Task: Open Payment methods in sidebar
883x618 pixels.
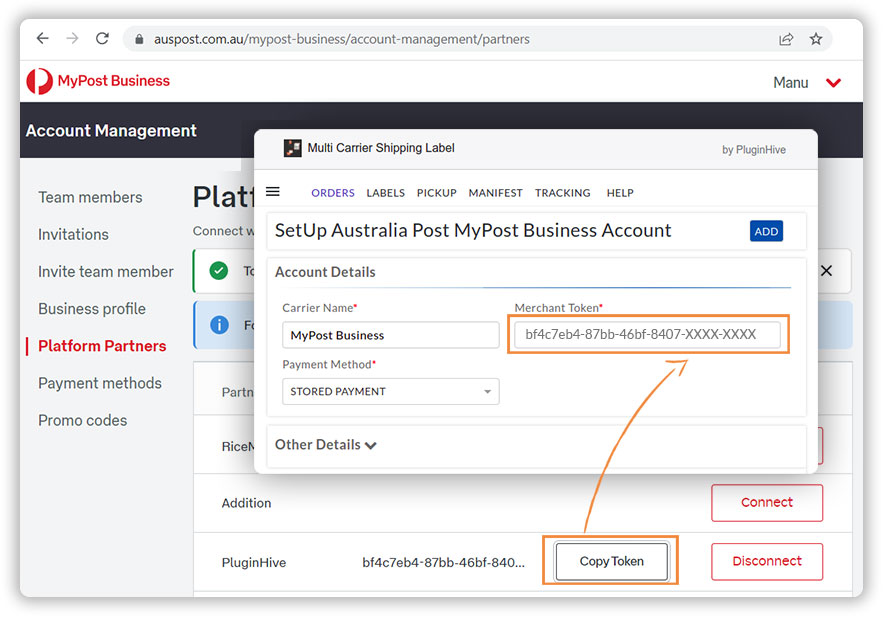Action: 100,383
